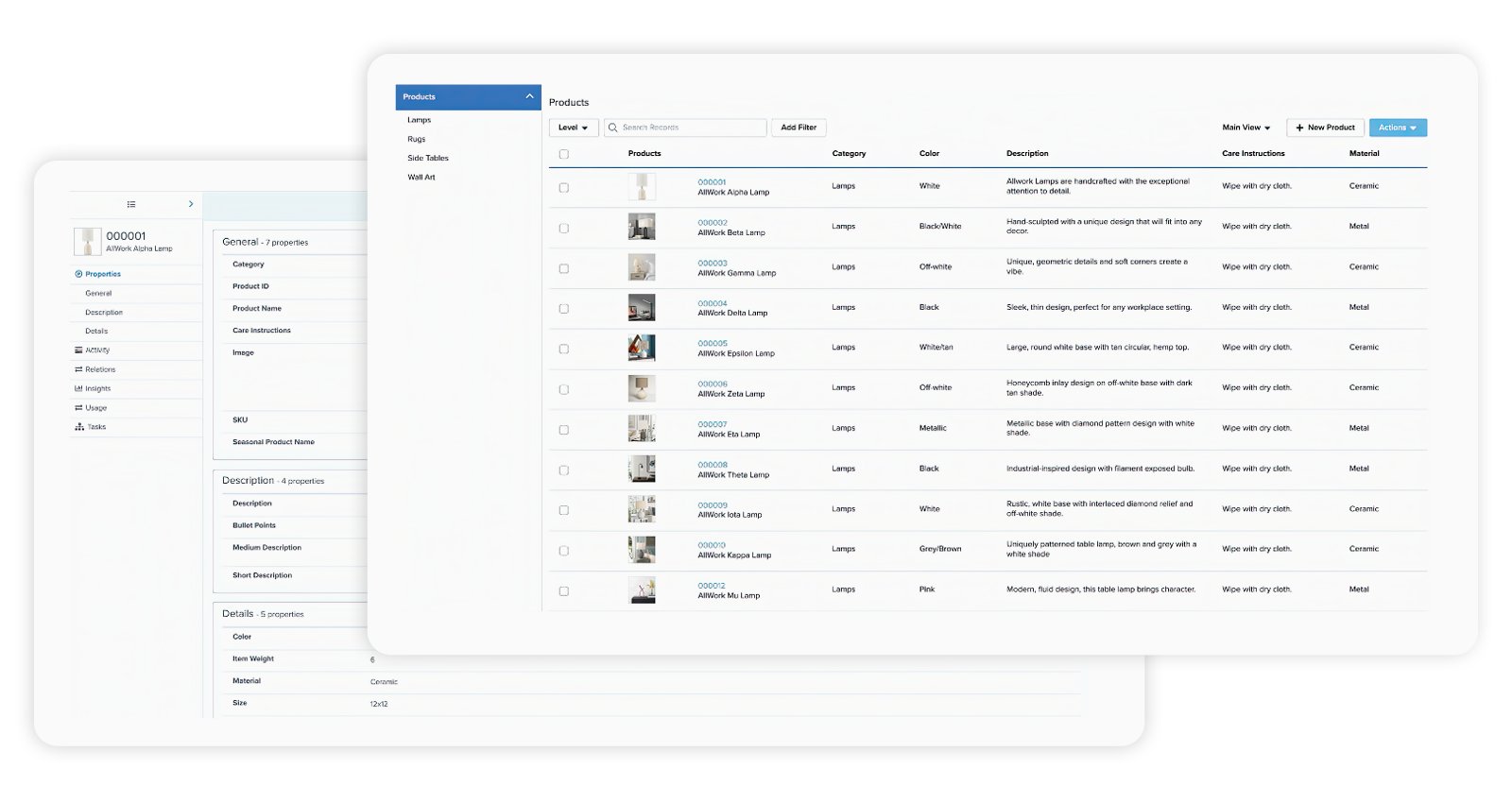Select the AllWork Delta Lamp row checkbox
The image size is (1512, 803).
coord(564,309)
